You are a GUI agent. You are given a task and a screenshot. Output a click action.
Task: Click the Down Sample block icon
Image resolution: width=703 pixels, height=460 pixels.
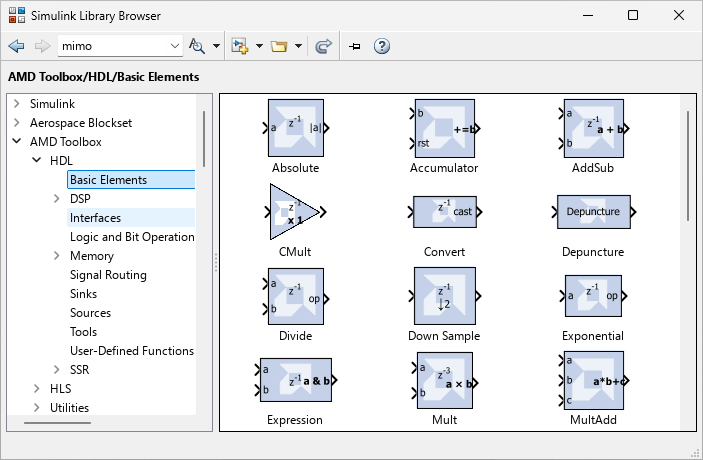click(x=444, y=296)
